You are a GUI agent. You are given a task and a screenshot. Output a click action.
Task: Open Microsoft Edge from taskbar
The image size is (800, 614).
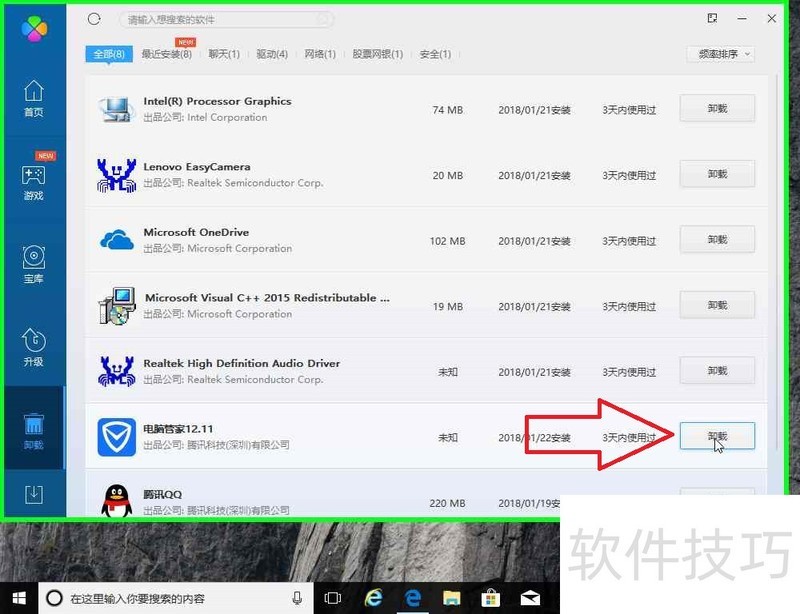(x=412, y=598)
